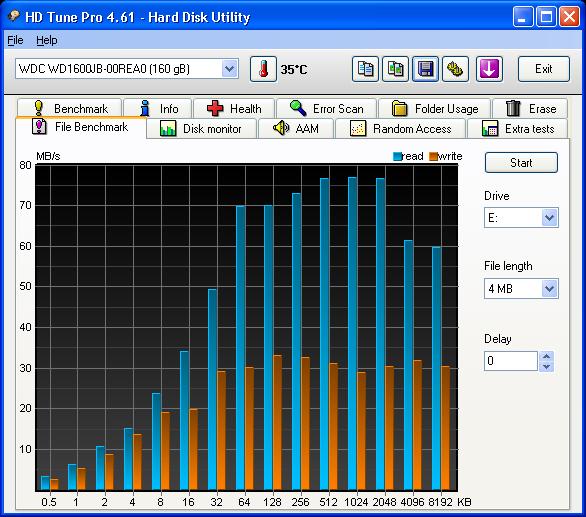586x517 pixels.
Task: Click the blue read legend swatch
Action: (x=397, y=156)
